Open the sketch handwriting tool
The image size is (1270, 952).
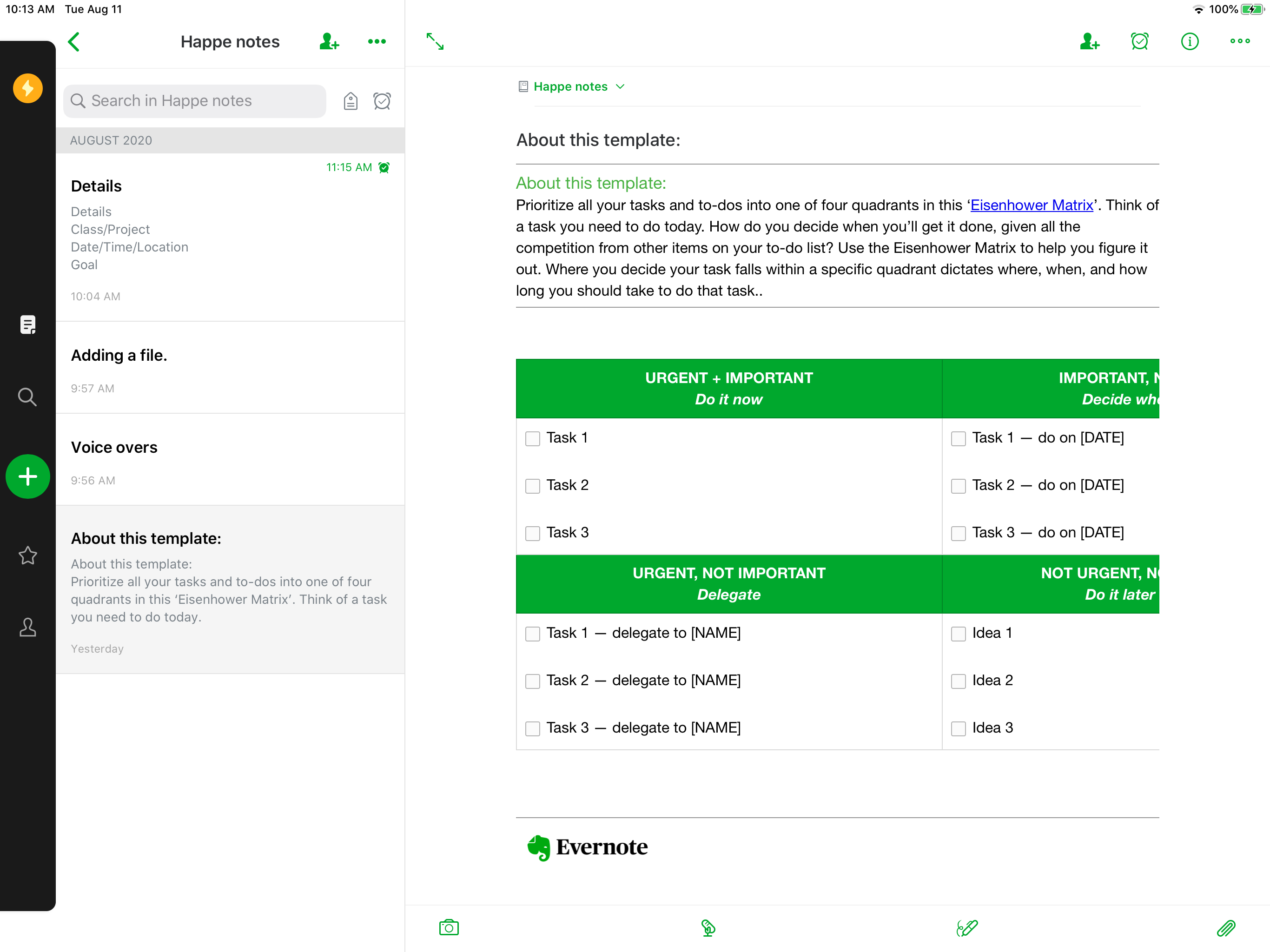click(967, 927)
